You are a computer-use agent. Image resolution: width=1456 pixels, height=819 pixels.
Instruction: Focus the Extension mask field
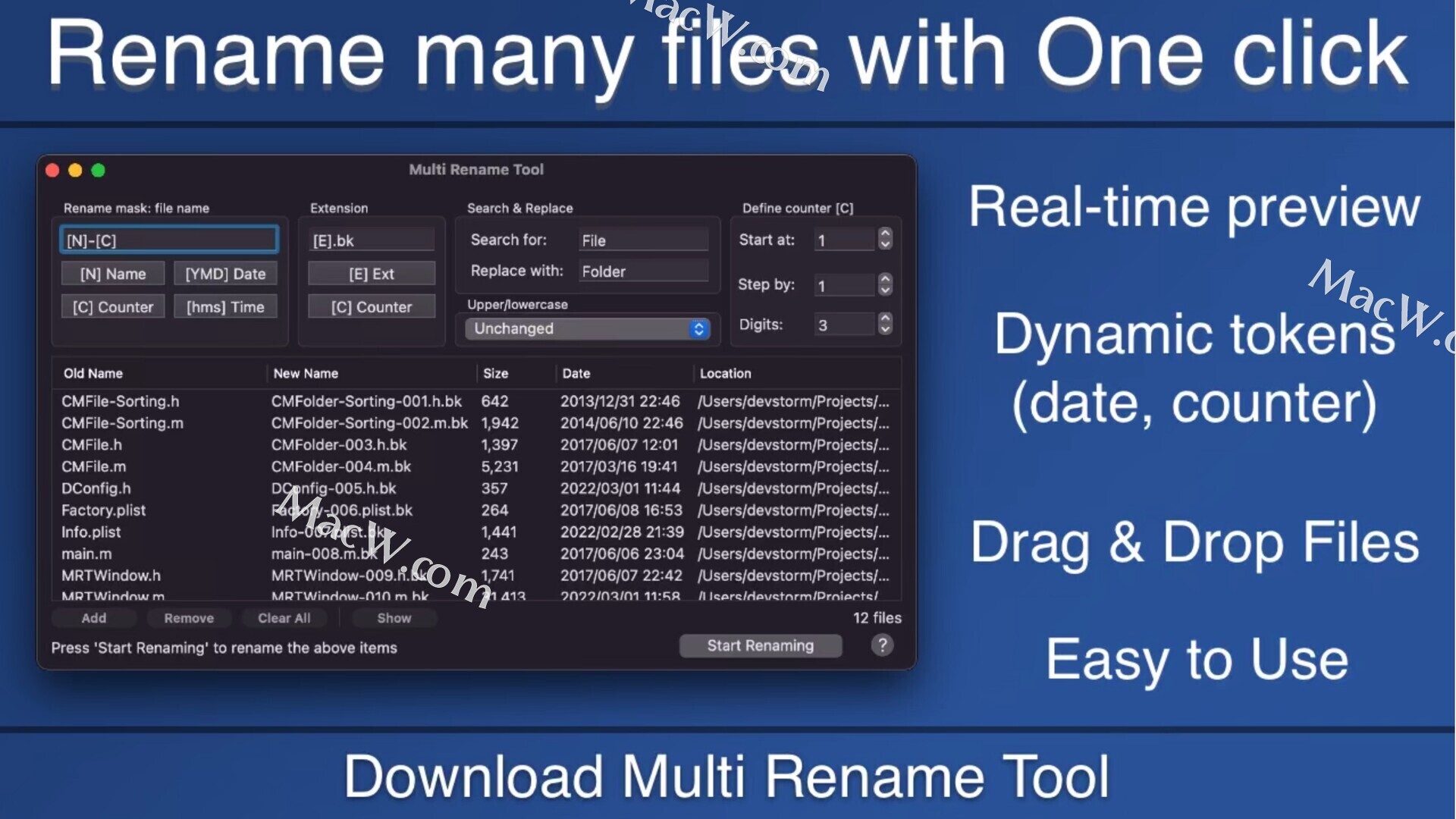[372, 240]
